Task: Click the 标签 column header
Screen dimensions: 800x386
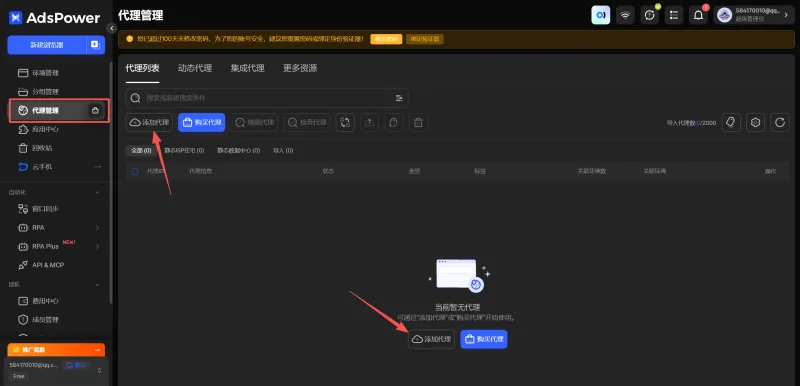Action: pyautogui.click(x=480, y=171)
